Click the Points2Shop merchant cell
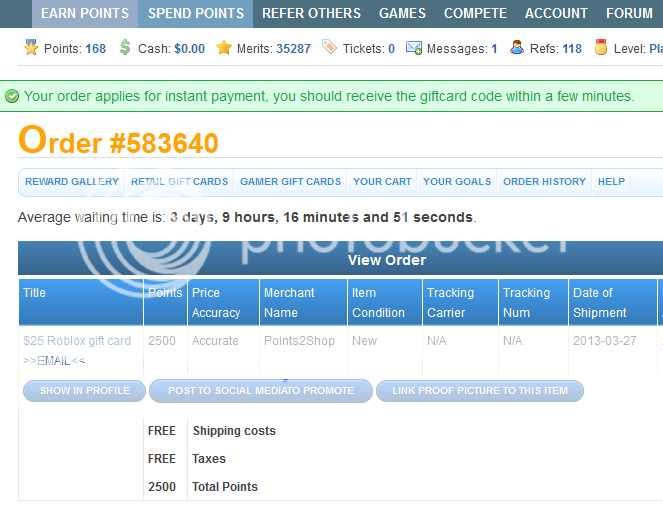Screen dimensions: 663x508 (x=299, y=341)
